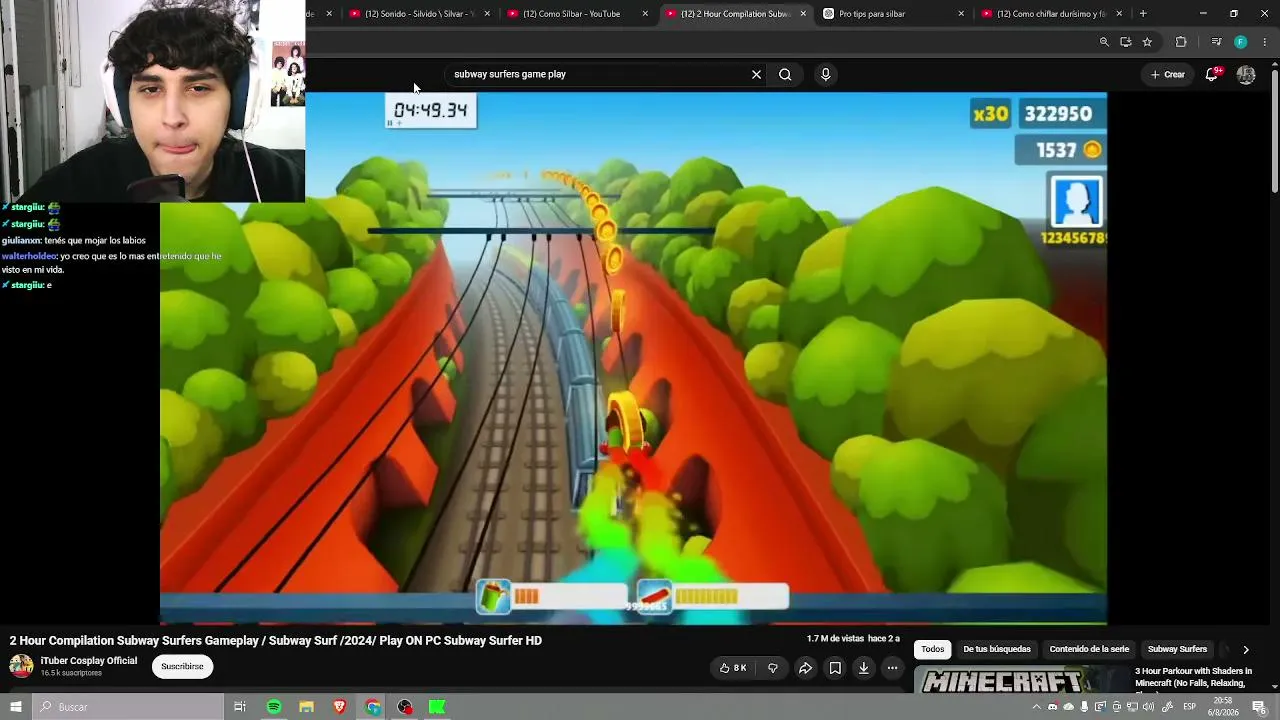Bookmark this page with the star icon

tap(1147, 42)
